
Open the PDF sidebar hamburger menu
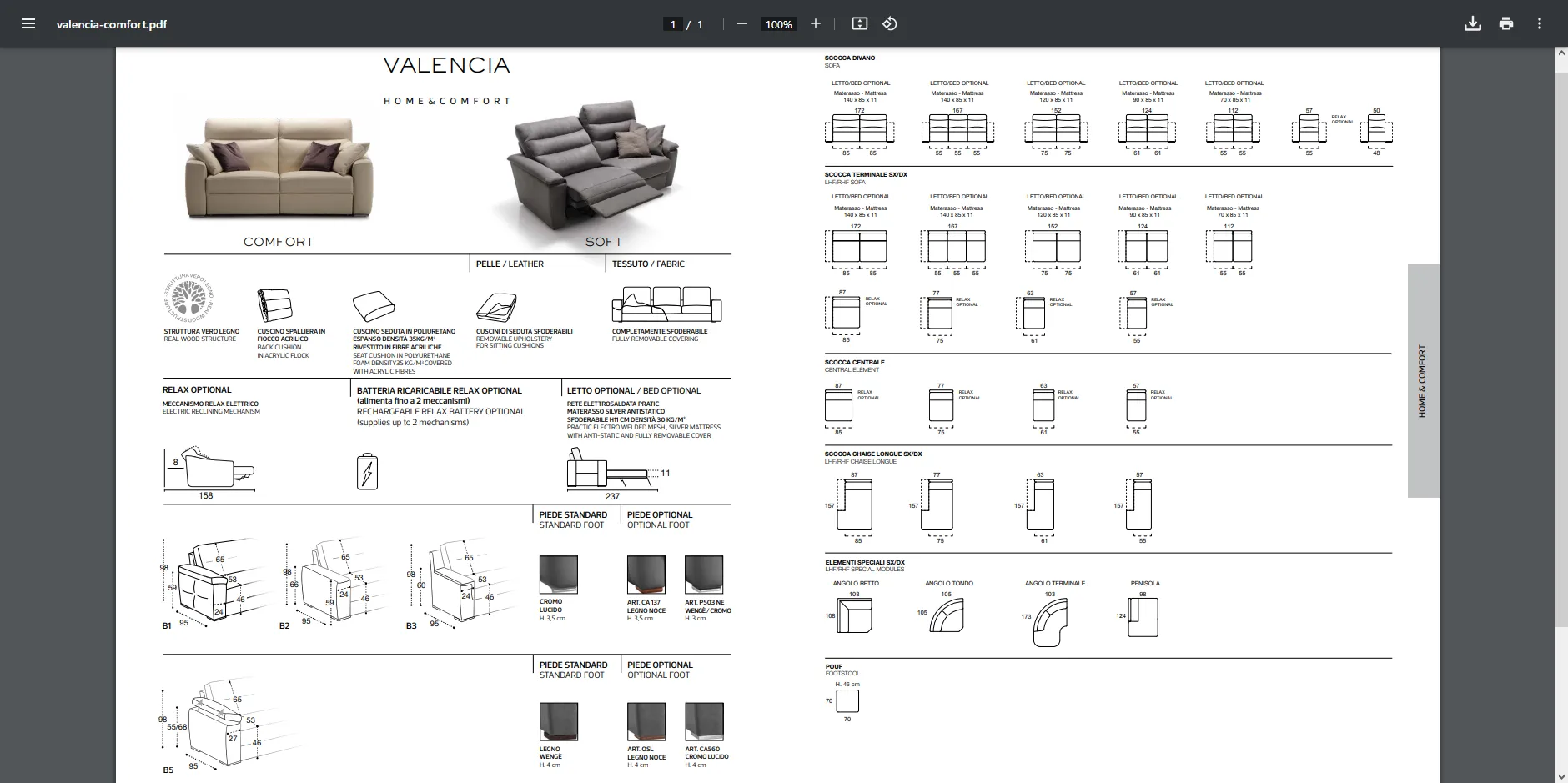point(28,23)
